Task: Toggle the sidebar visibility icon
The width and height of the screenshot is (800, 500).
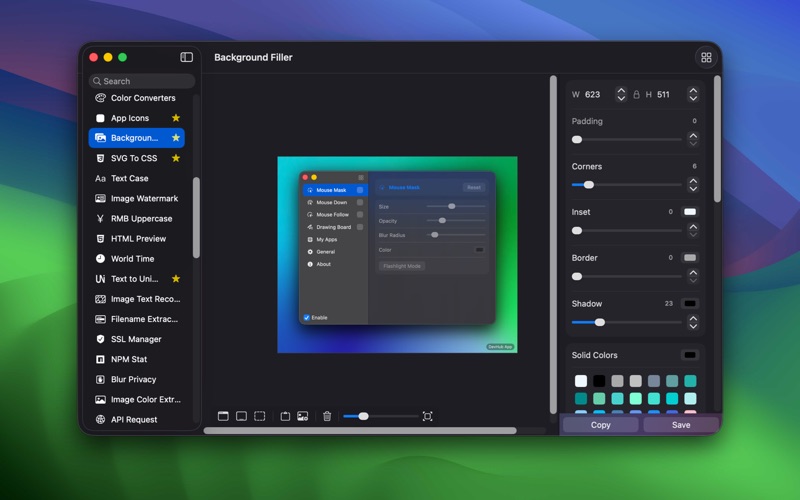Action: coord(186,58)
